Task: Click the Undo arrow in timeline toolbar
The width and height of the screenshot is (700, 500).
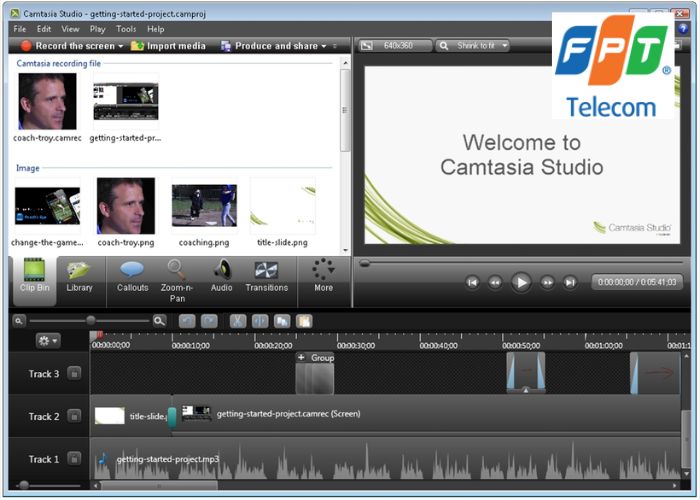Action: pos(187,321)
